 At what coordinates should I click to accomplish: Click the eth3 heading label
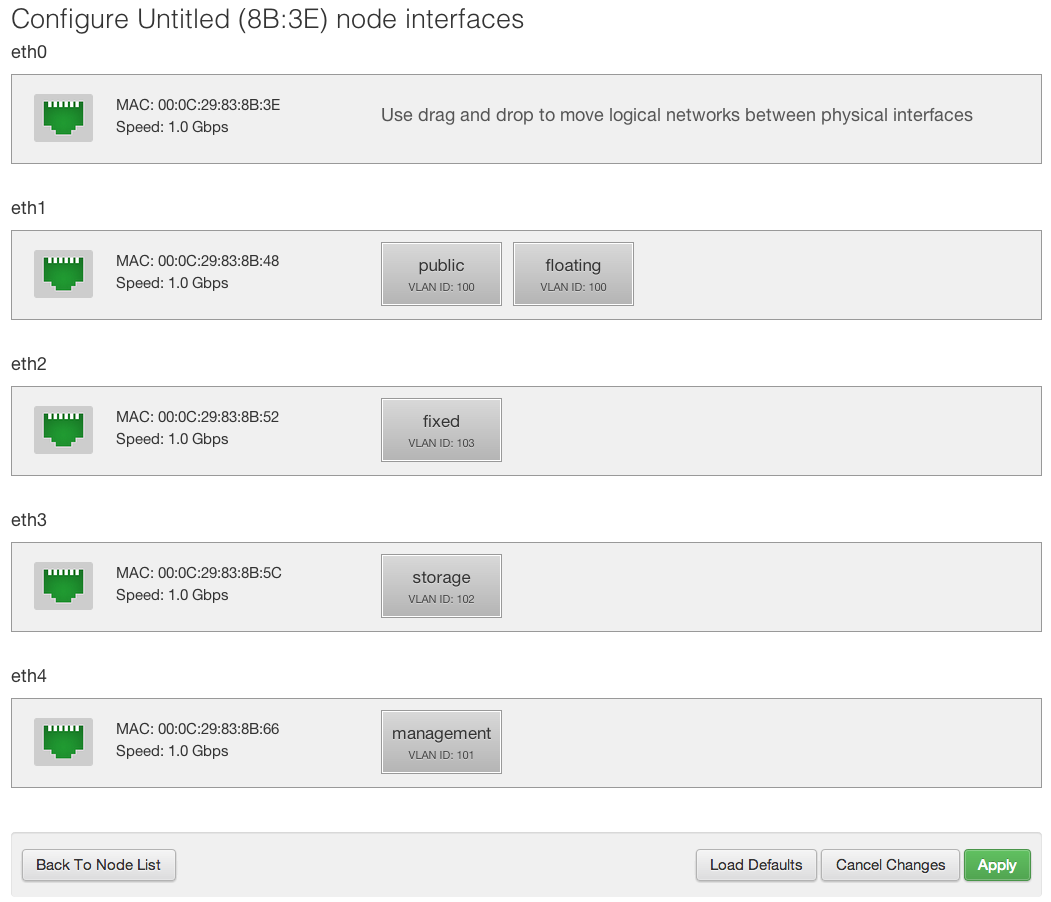(29, 520)
